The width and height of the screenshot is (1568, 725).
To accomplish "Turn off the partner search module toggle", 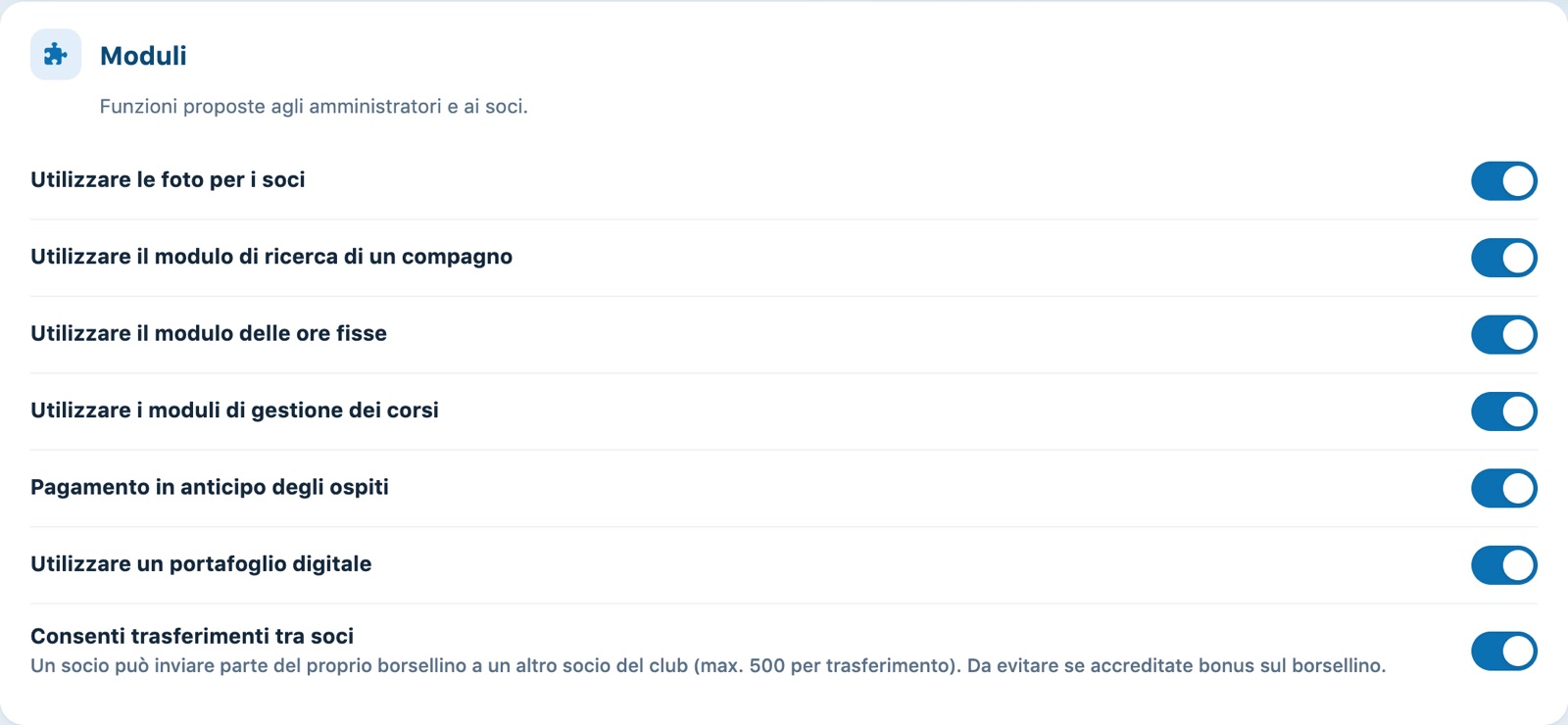I will point(1504,258).
